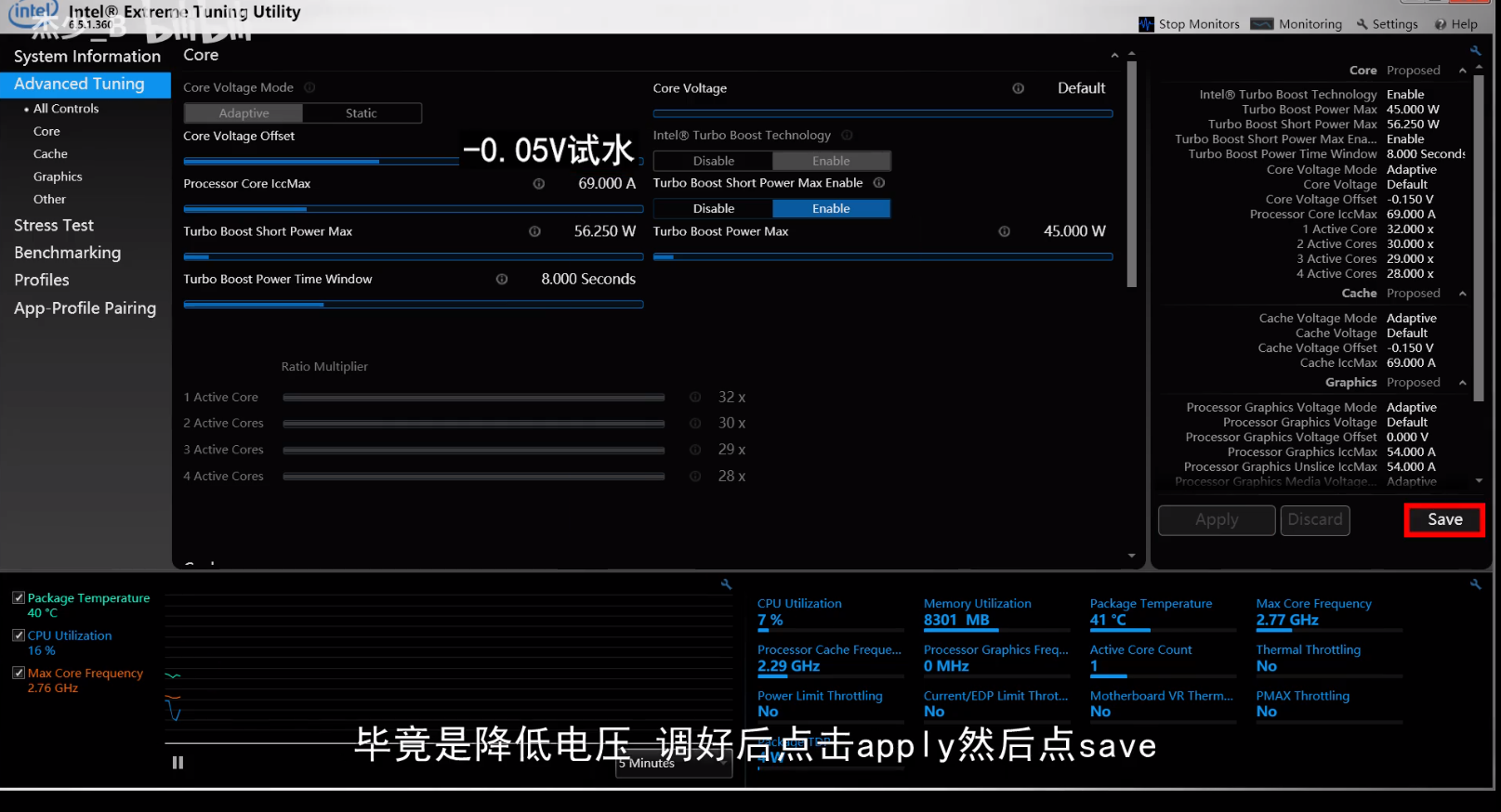Click info icon for 4 Active Cores ratio
1501x812 pixels.
point(694,476)
